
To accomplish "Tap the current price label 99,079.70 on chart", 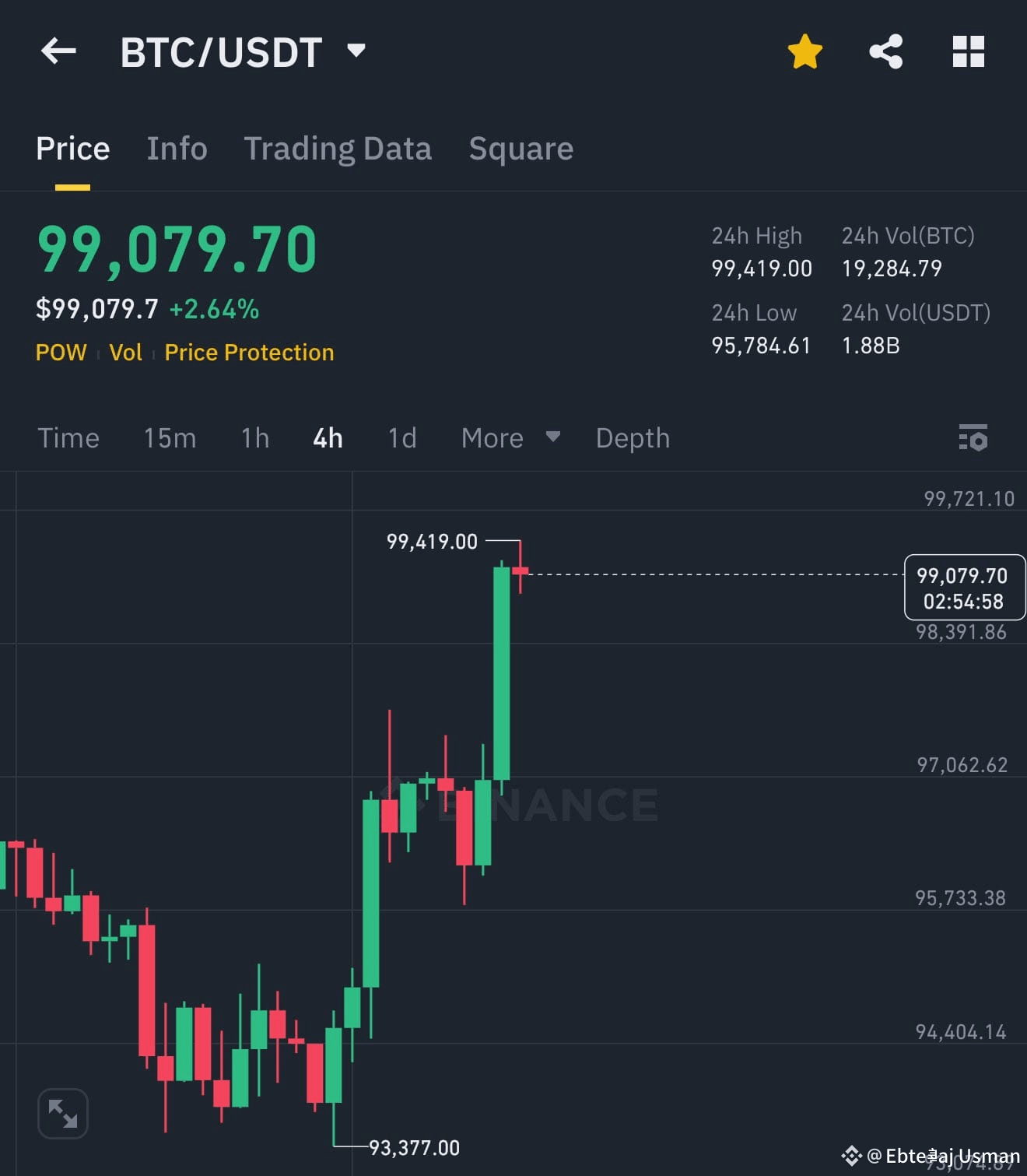I will point(963,588).
